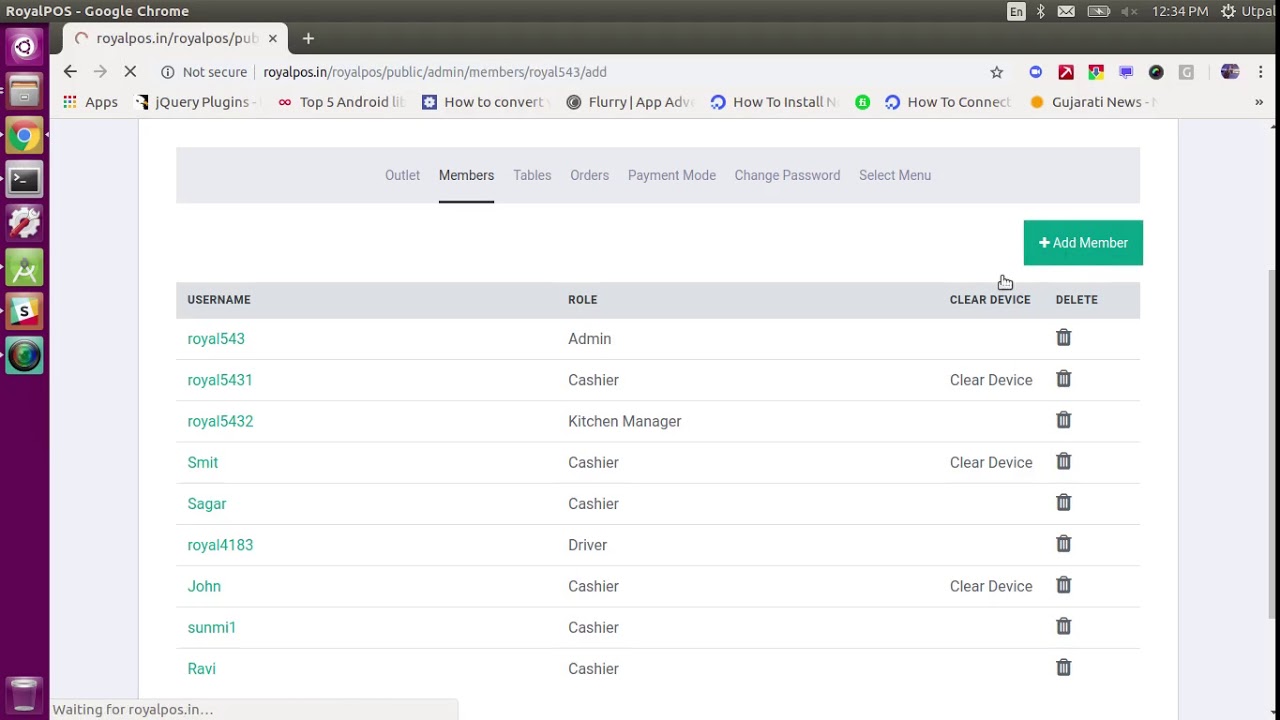Switch to Chrome in the launcher
Screen dimensions: 1280x720
pos(24,136)
